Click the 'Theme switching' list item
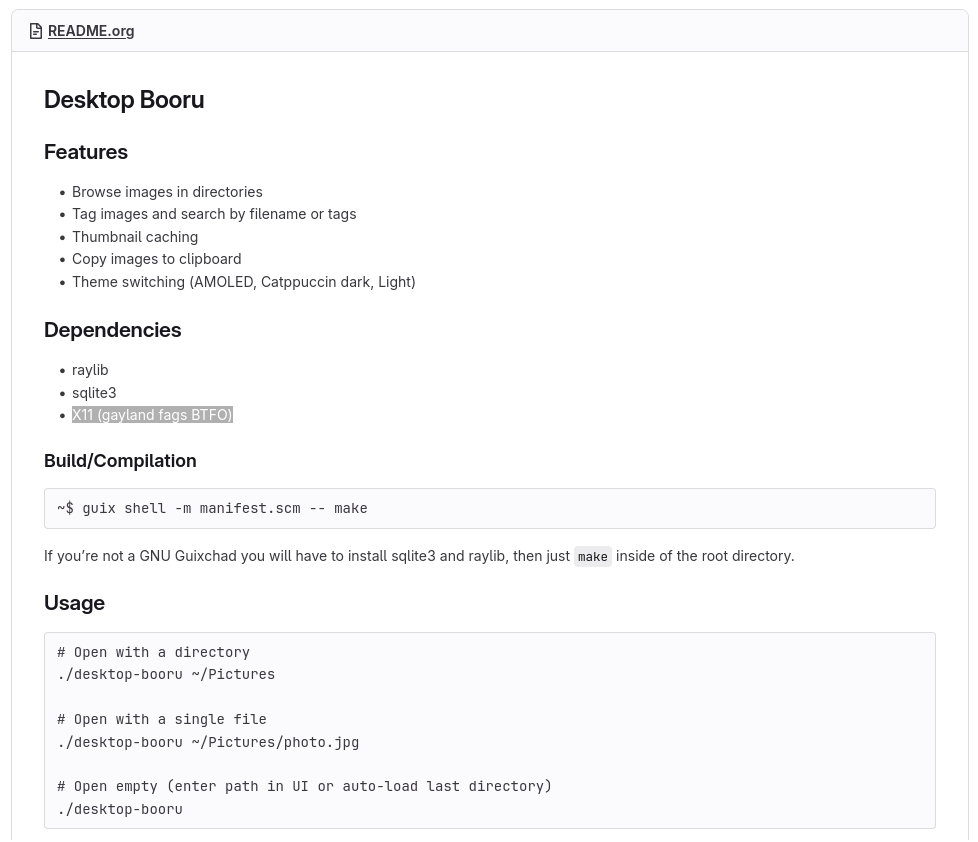Screen dimensions: 978x842 point(244,282)
